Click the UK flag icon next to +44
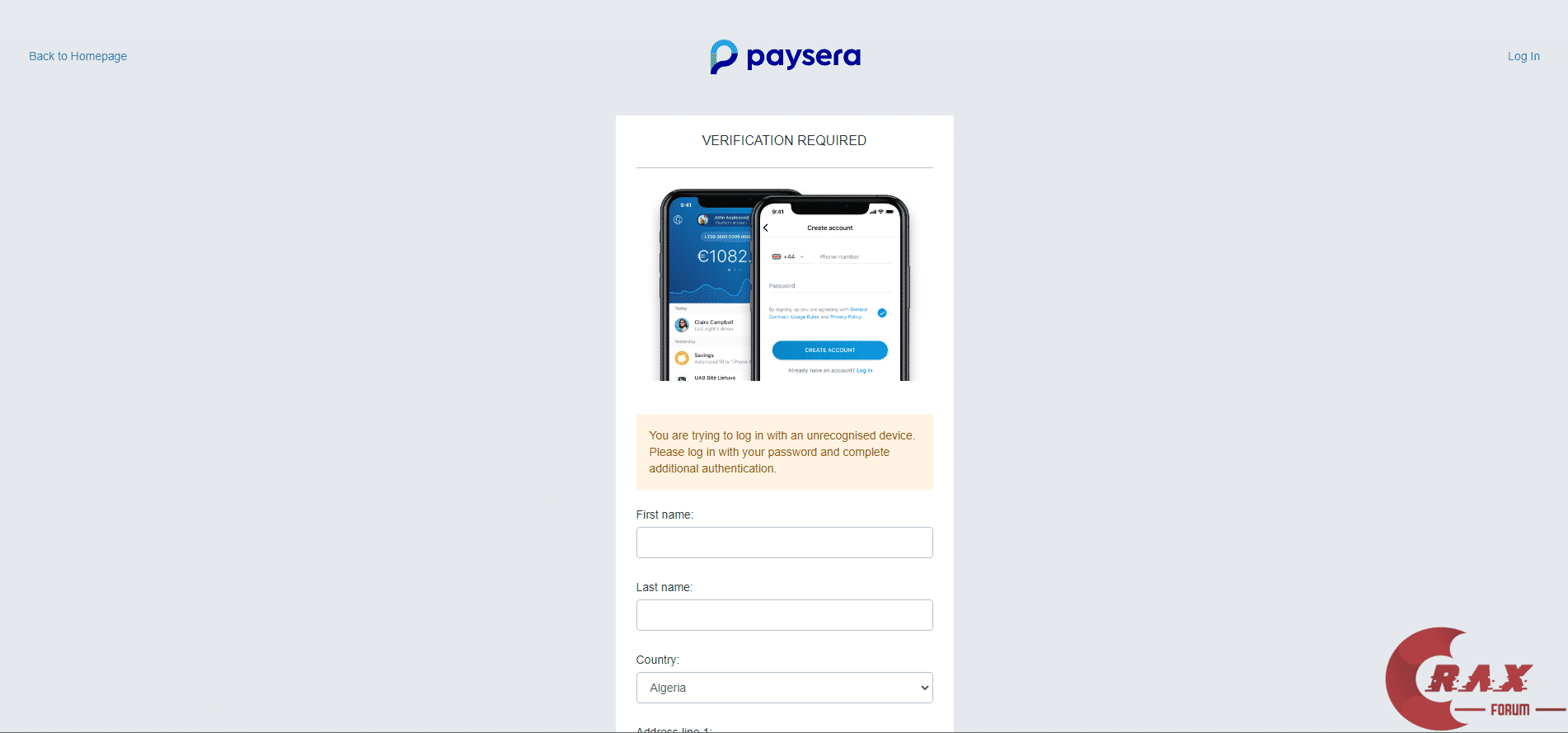 point(776,257)
